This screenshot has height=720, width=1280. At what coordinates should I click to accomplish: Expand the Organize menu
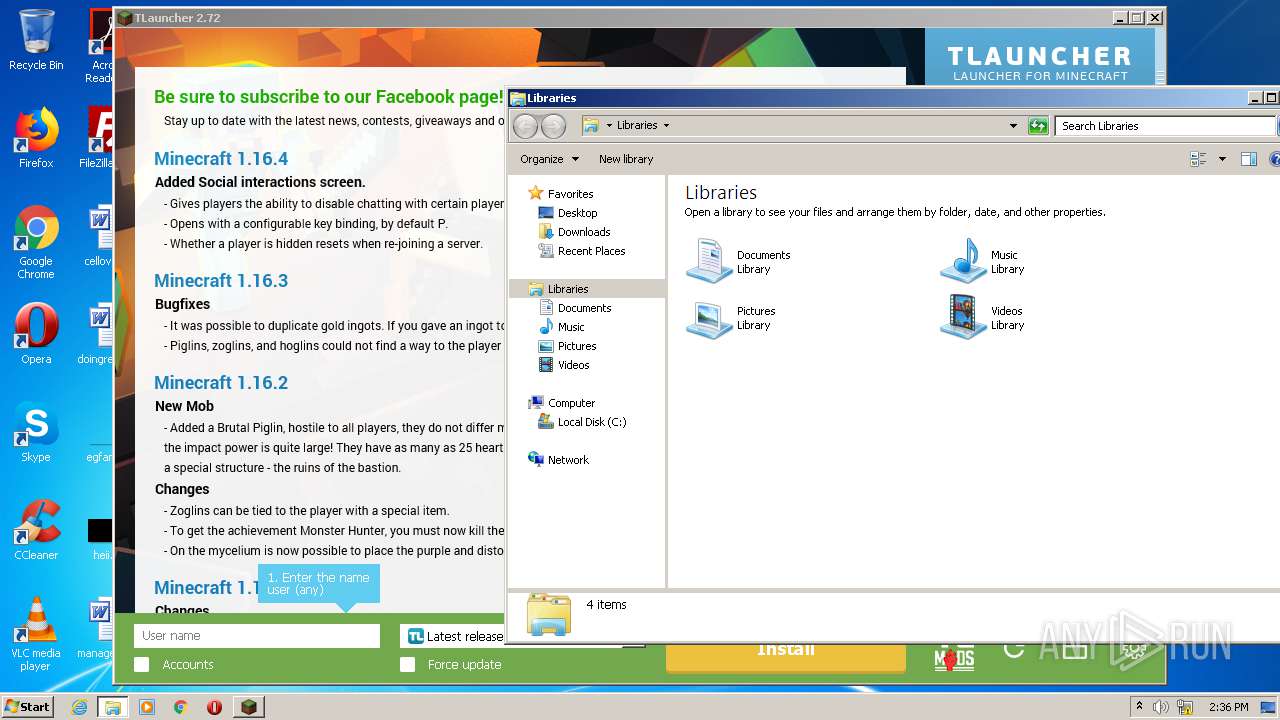pos(549,159)
